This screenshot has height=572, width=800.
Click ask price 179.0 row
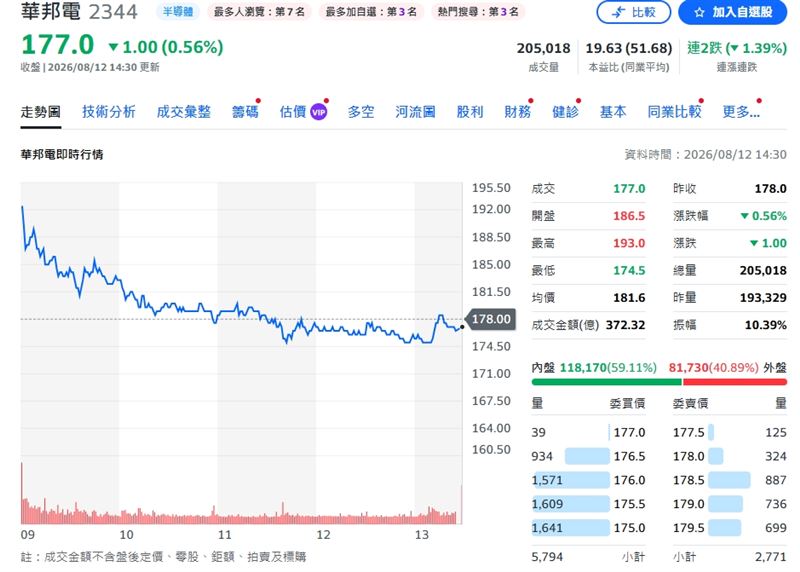pyautogui.click(x=730, y=504)
